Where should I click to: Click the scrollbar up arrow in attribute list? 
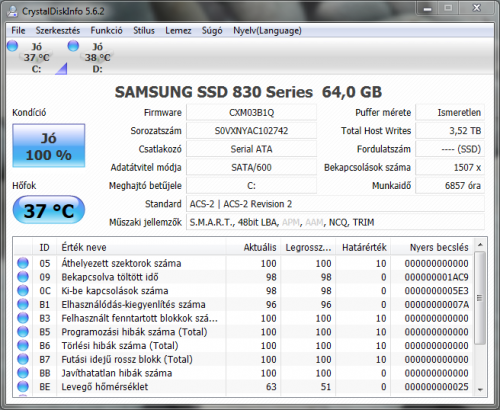point(480,245)
